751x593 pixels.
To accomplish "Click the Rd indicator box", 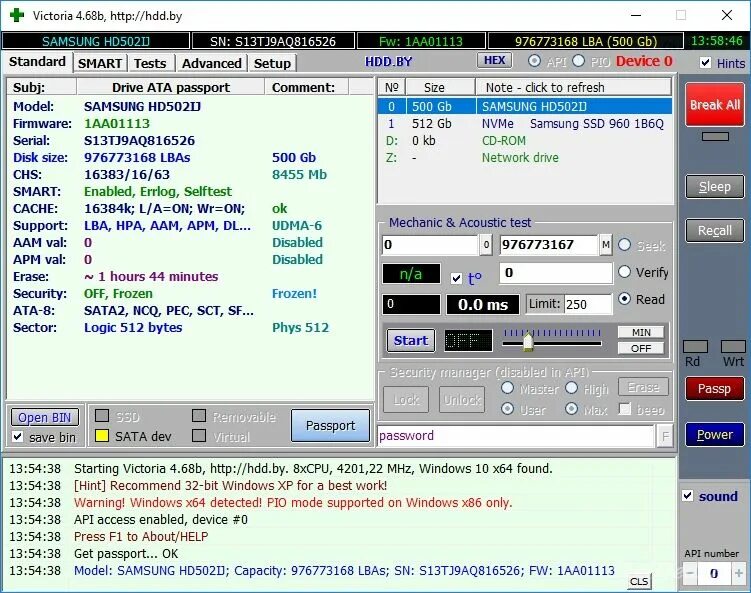I will 695,346.
